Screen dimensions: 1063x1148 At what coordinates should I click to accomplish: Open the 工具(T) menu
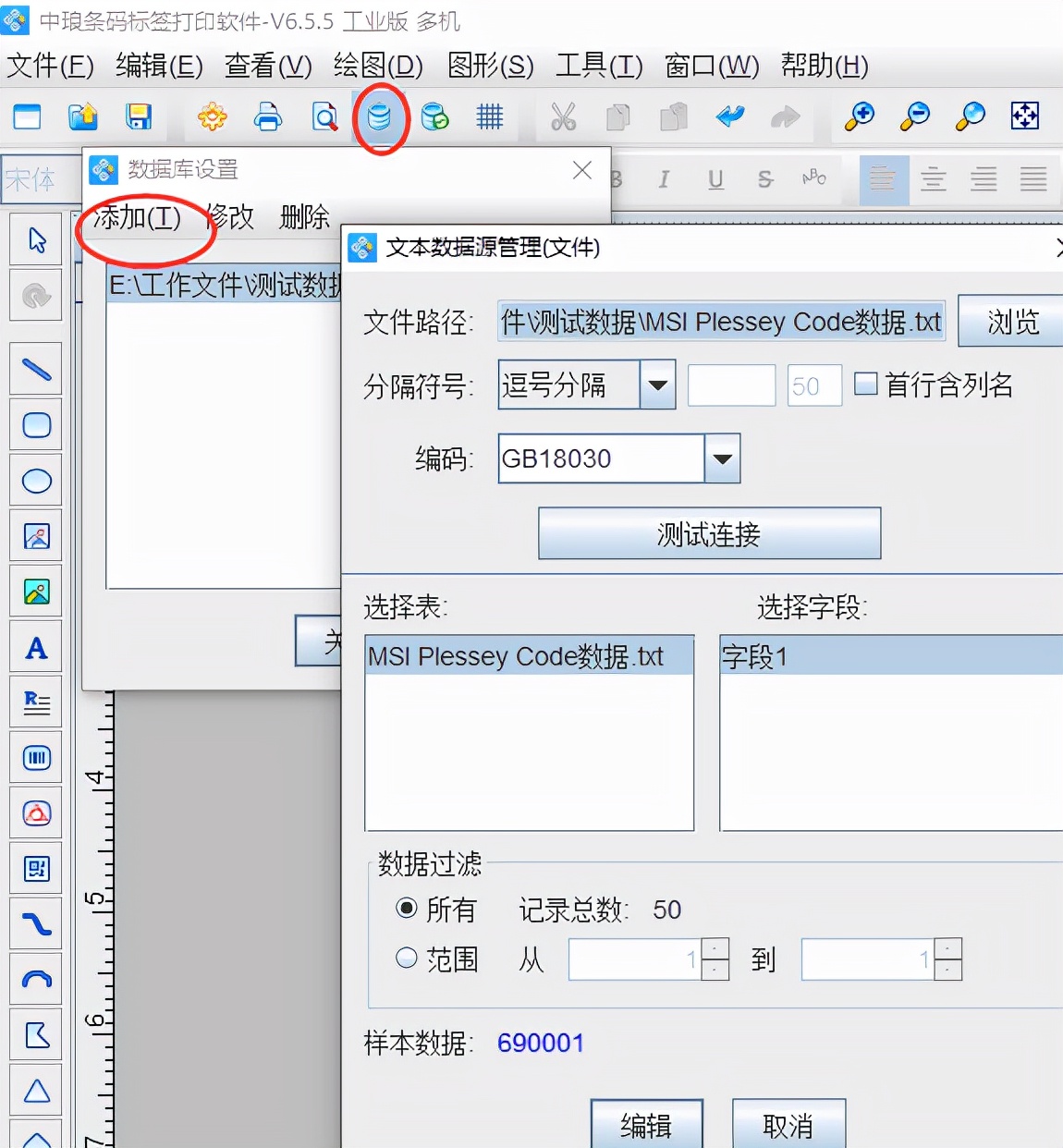click(597, 66)
